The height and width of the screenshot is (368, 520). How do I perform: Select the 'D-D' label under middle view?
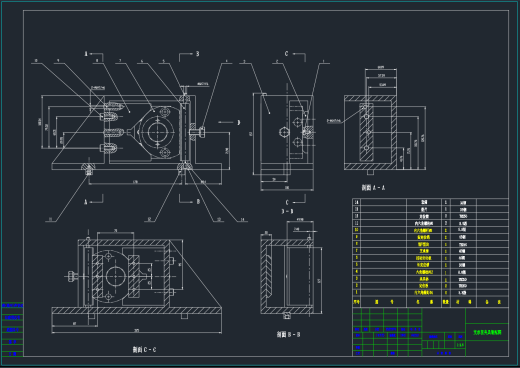[x=287, y=211]
